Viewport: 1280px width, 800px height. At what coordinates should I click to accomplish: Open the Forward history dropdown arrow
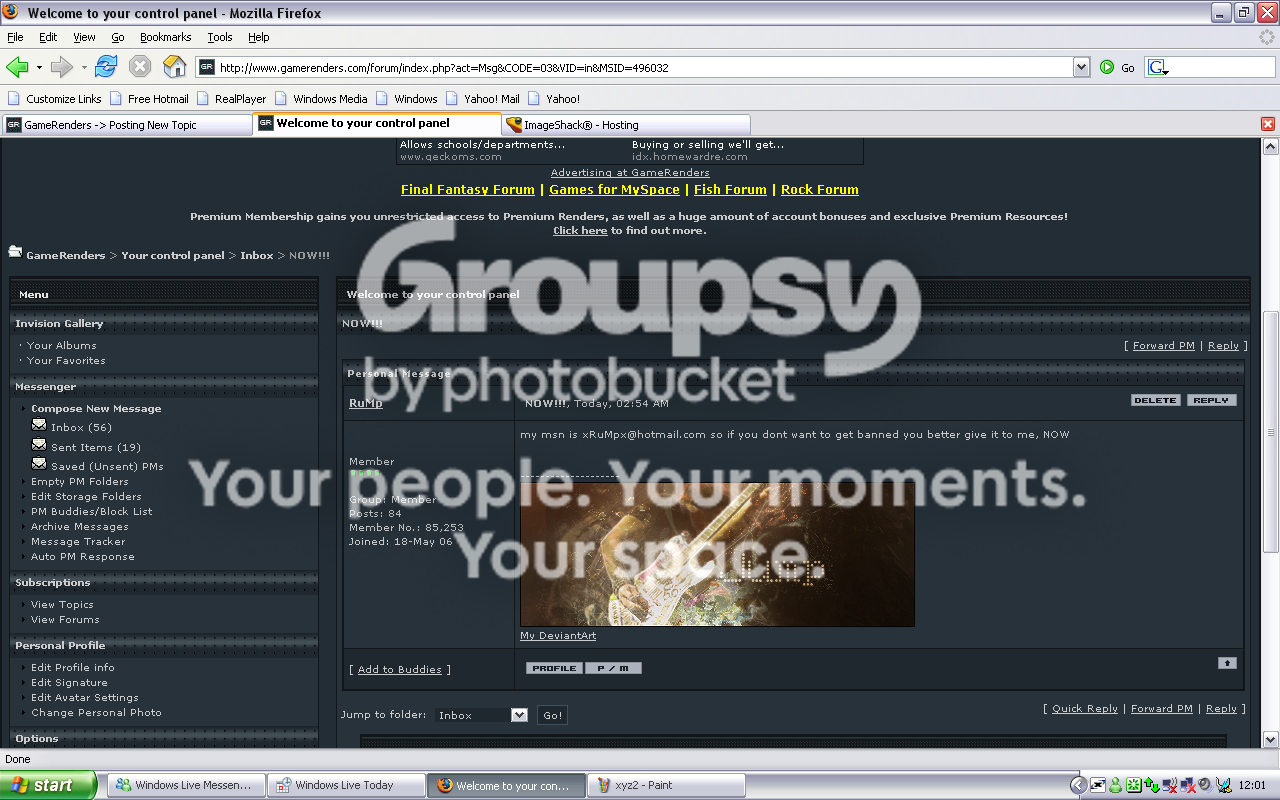click(84, 68)
